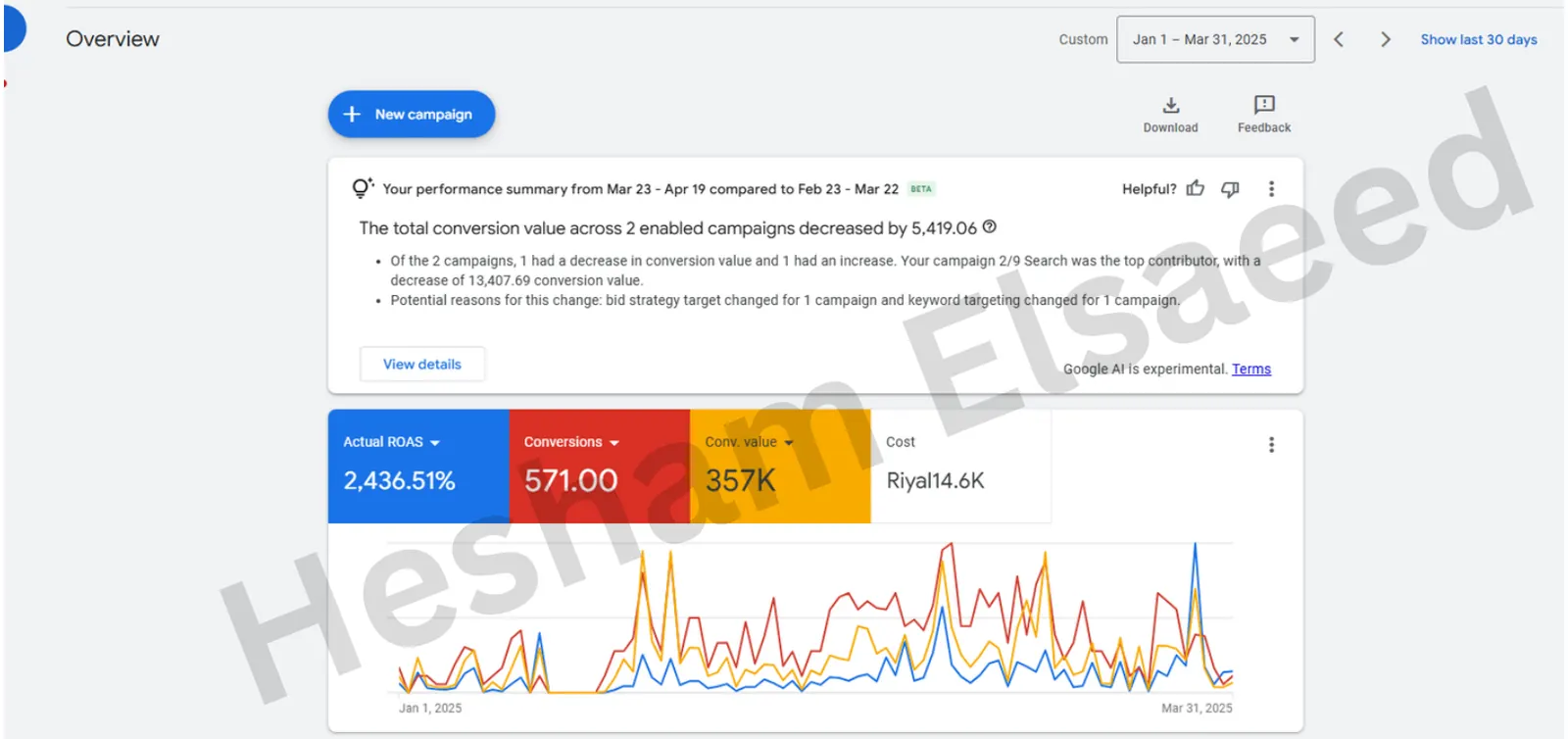Click 'Google AI is experimental' text
Viewport: 1568px width, 739px height.
tap(1145, 369)
